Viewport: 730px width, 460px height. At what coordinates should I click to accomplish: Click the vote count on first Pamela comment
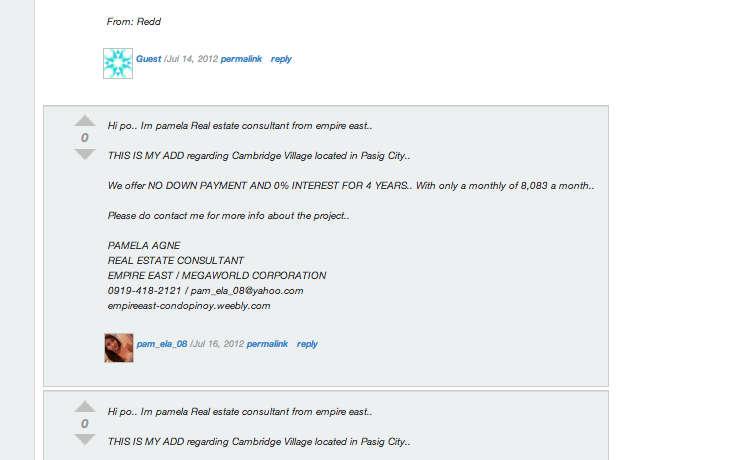[x=85, y=138]
